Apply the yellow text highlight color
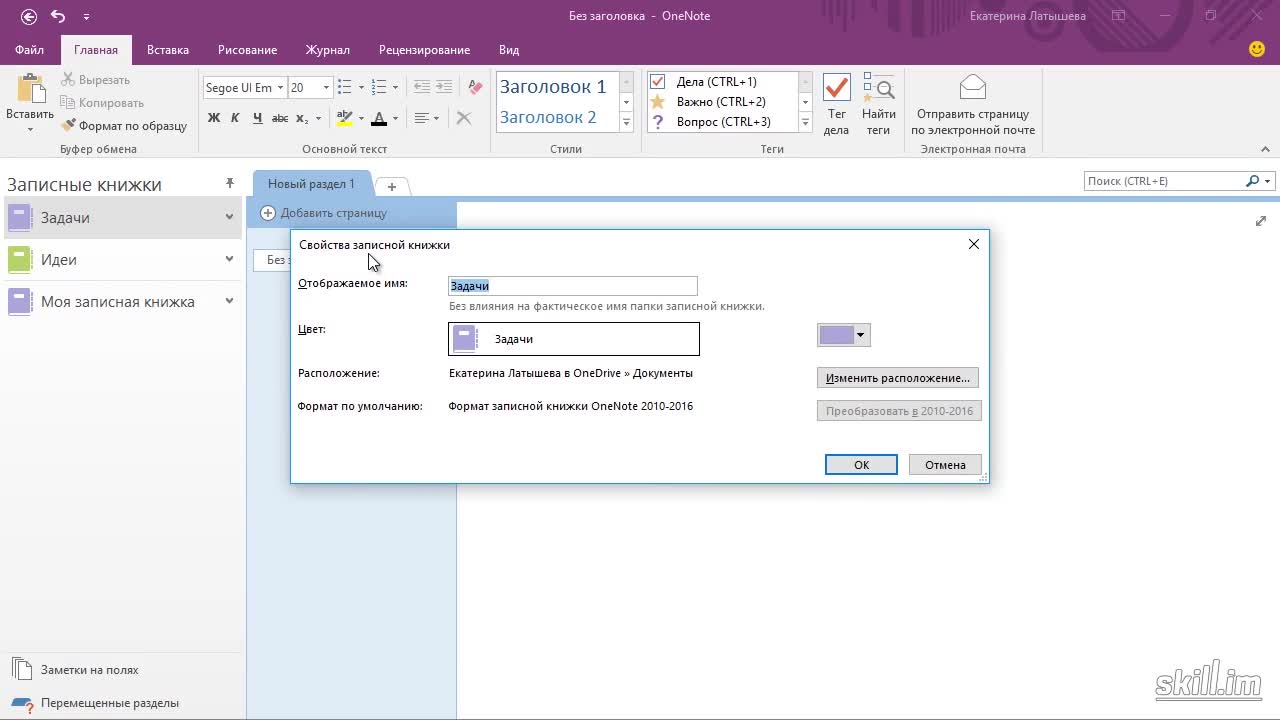The width and height of the screenshot is (1280, 720). pos(344,118)
